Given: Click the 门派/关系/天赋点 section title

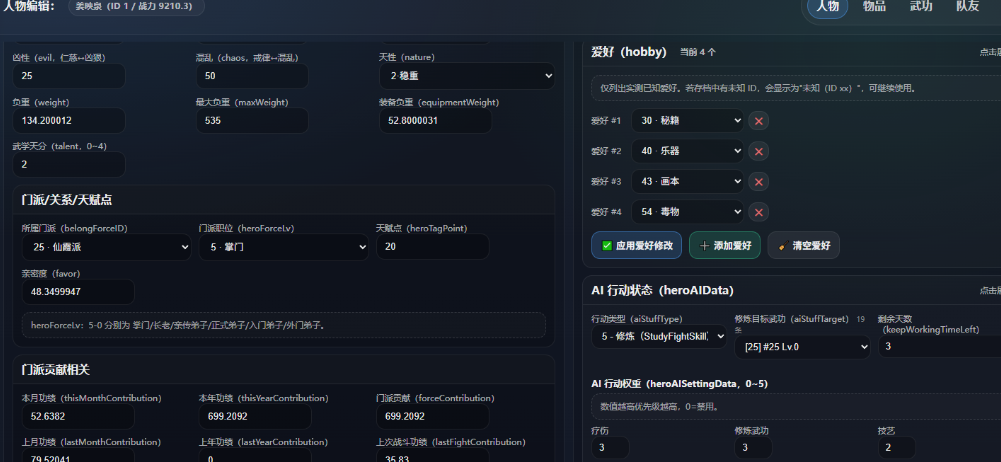Looking at the screenshot, I should [x=67, y=200].
